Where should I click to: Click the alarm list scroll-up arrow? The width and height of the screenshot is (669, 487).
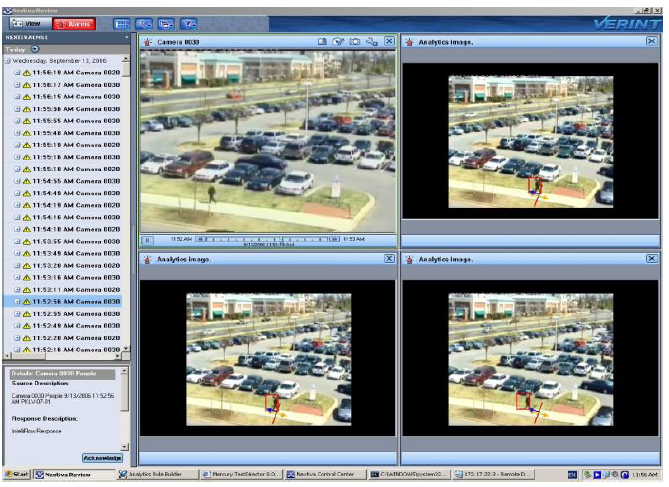pos(126,58)
